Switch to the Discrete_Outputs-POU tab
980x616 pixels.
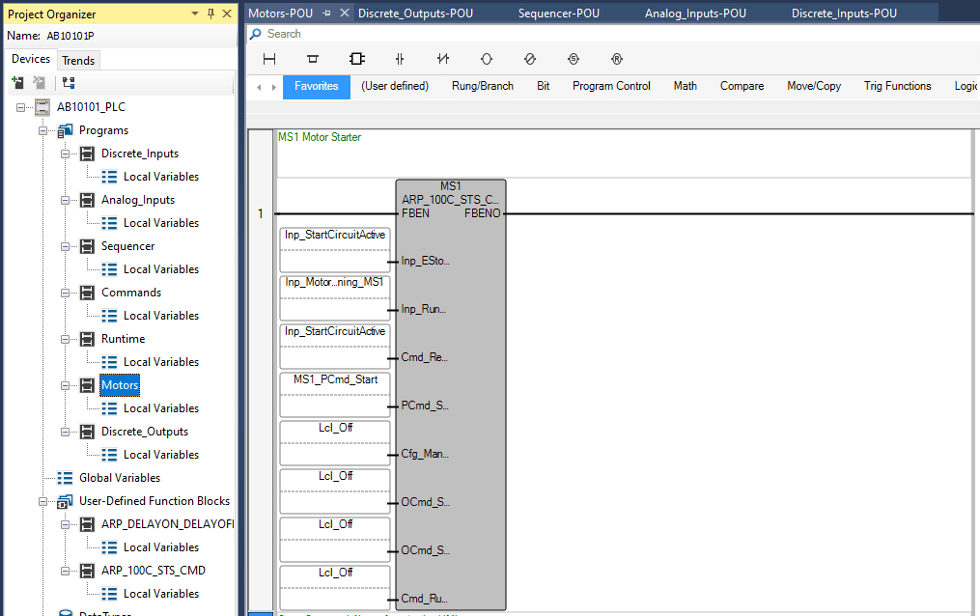click(416, 13)
